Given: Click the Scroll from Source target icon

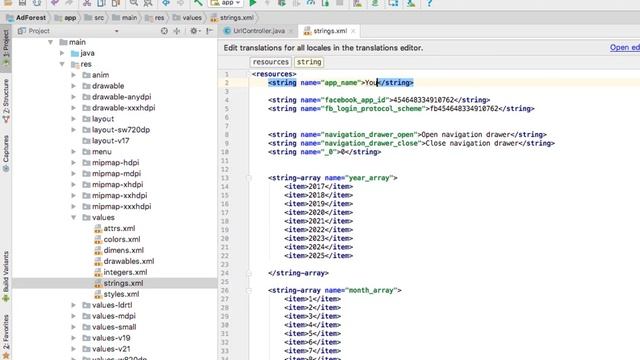Looking at the screenshot, I should click(164, 31).
